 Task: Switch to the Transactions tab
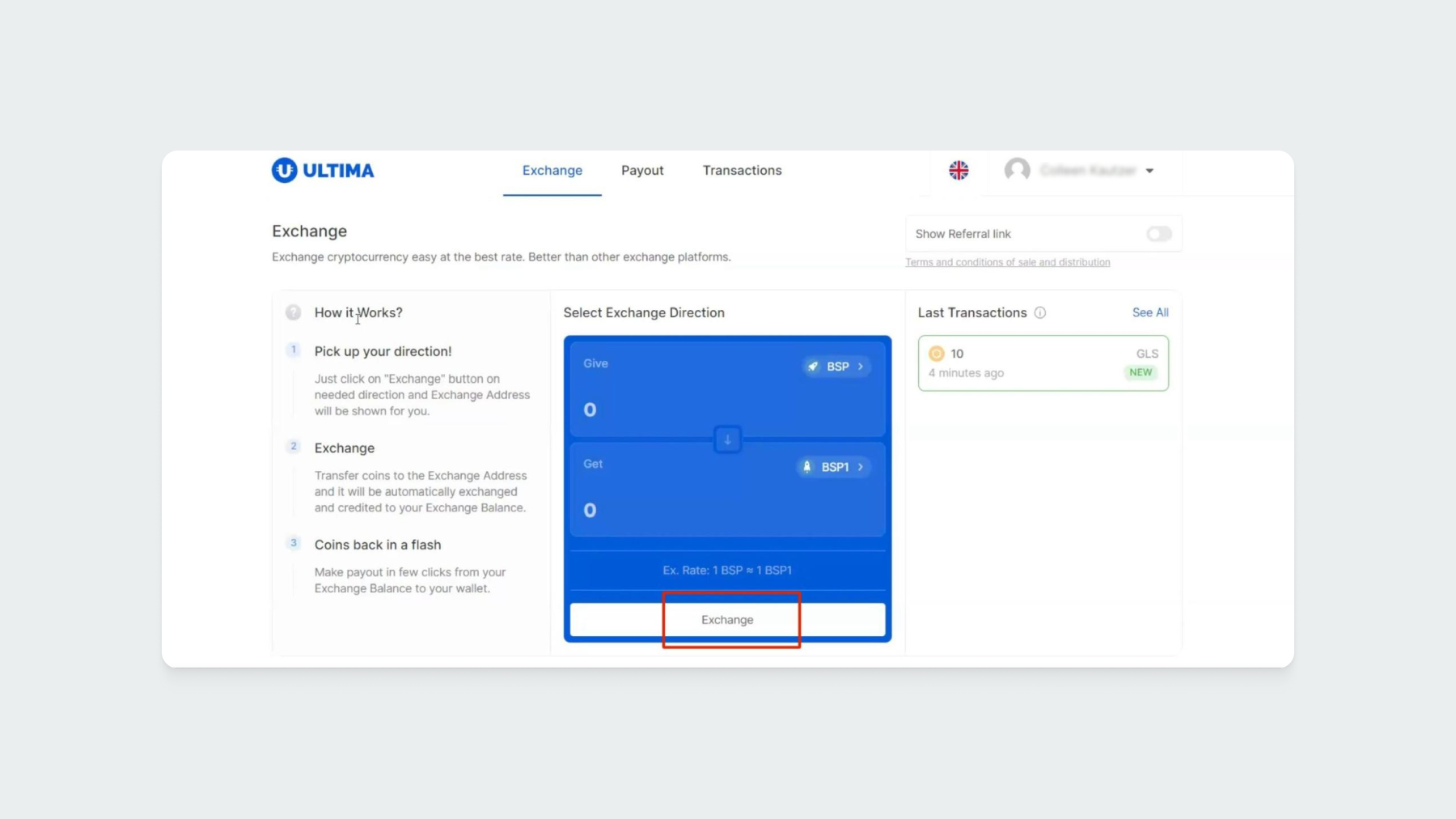click(x=742, y=170)
